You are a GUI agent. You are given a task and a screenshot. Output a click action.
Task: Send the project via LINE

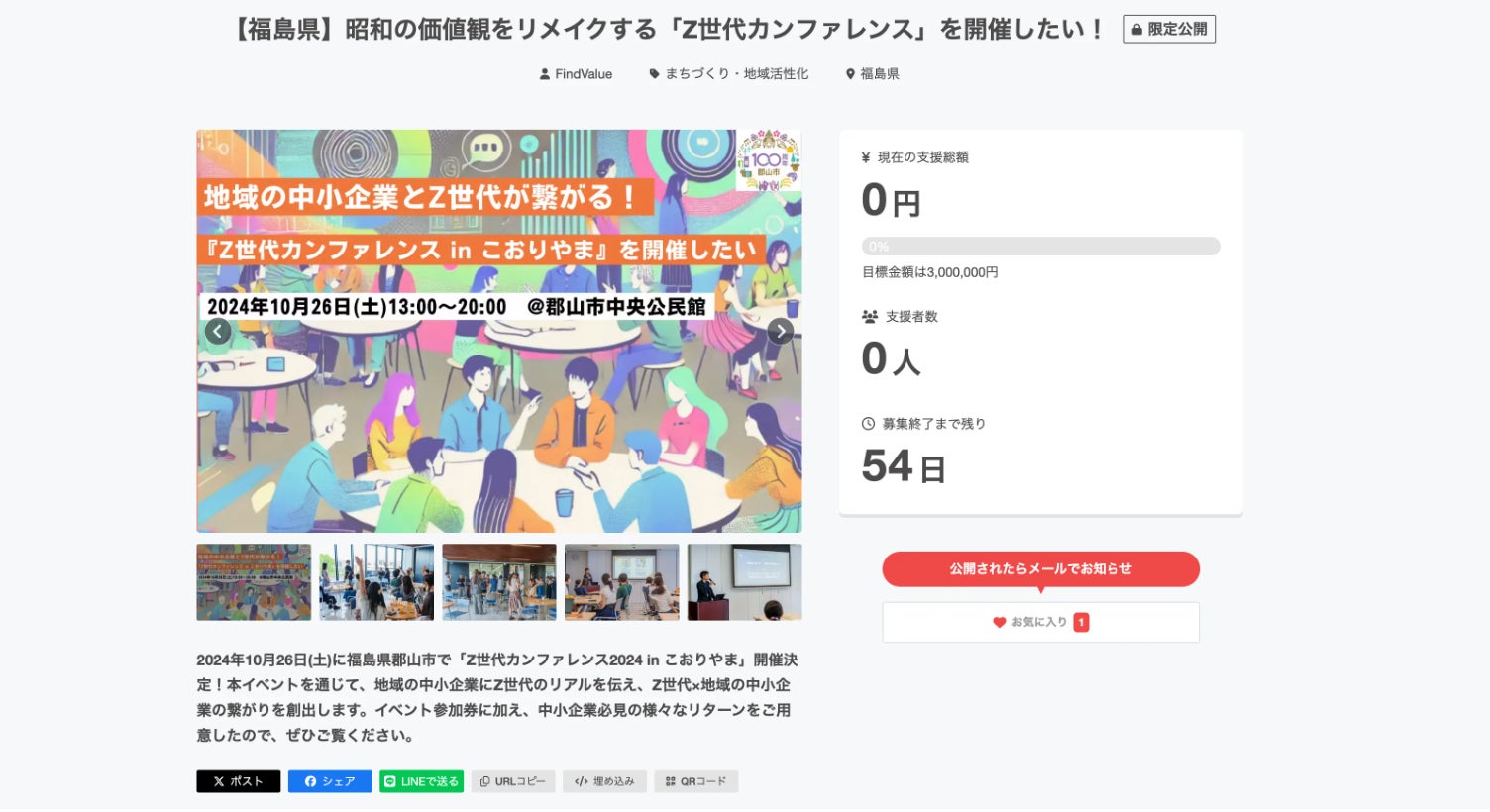pos(422,781)
